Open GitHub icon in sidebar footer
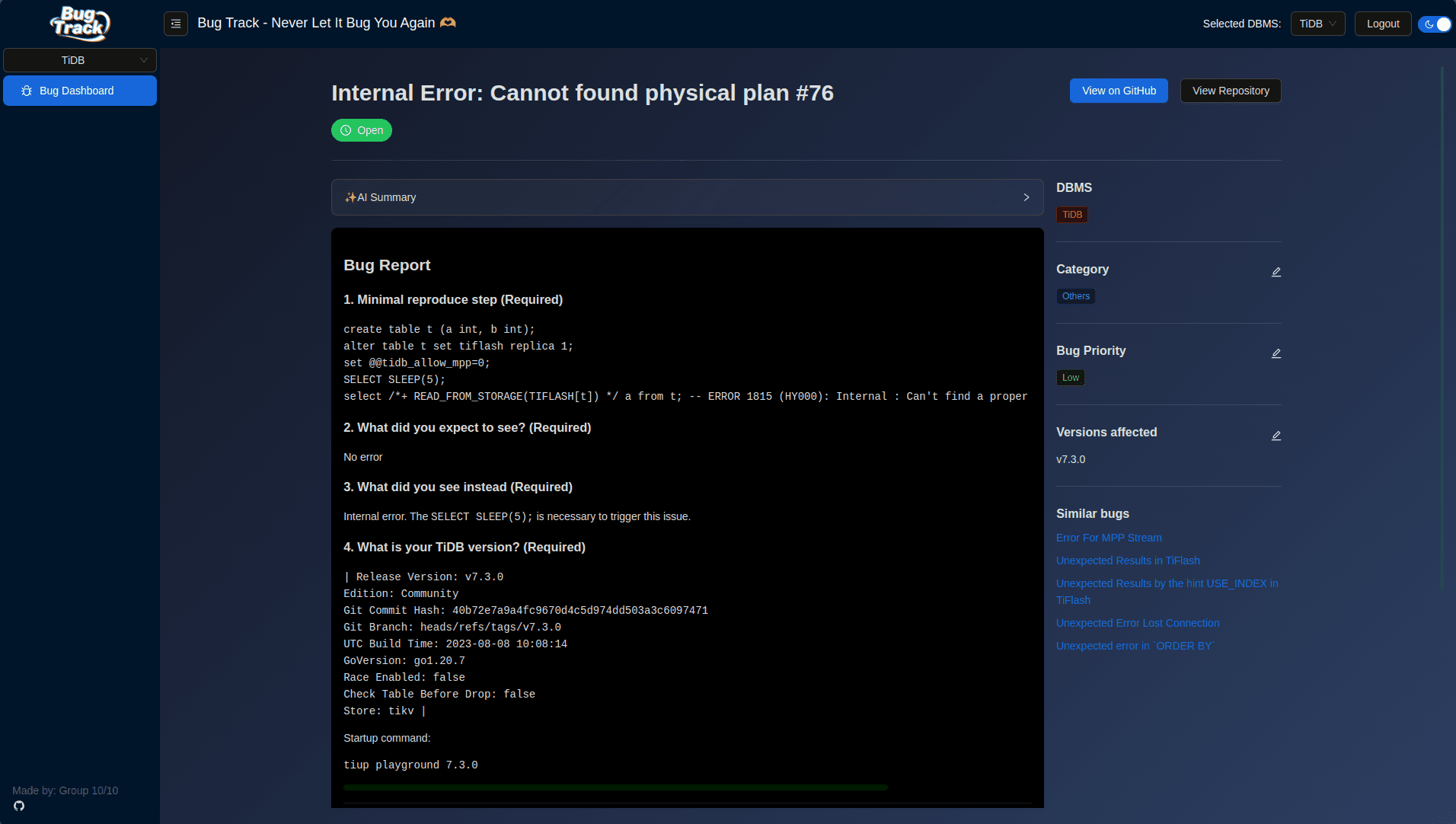Viewport: 1456px width, 824px height. [19, 806]
